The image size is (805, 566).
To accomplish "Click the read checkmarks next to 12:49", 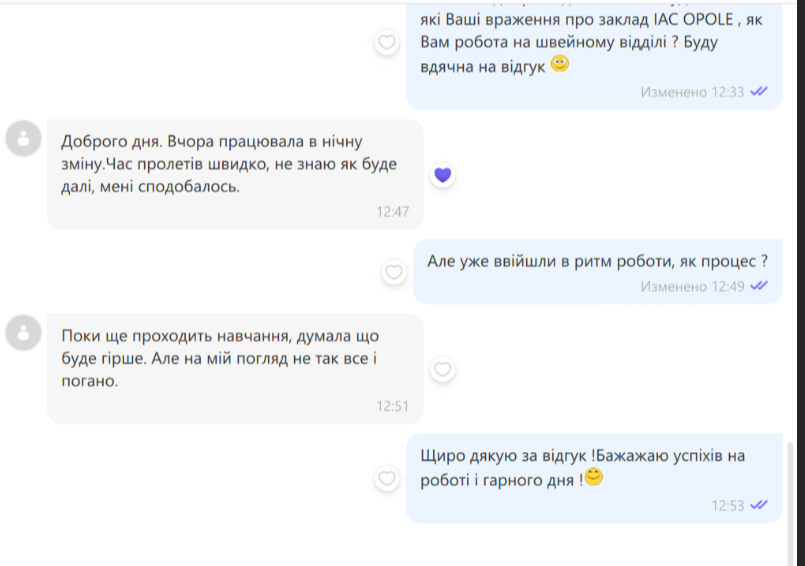I will coord(759,286).
